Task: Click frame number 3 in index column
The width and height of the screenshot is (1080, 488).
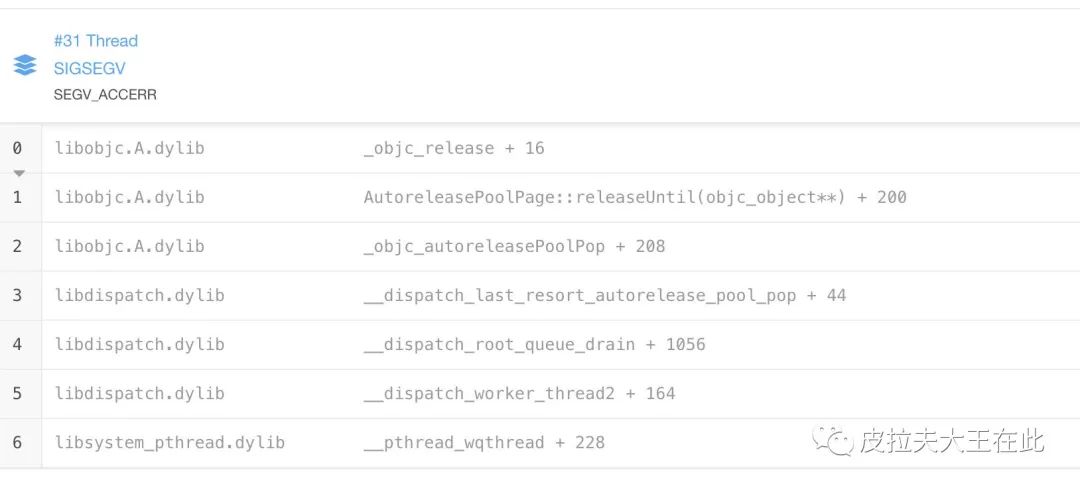Action: (x=17, y=295)
